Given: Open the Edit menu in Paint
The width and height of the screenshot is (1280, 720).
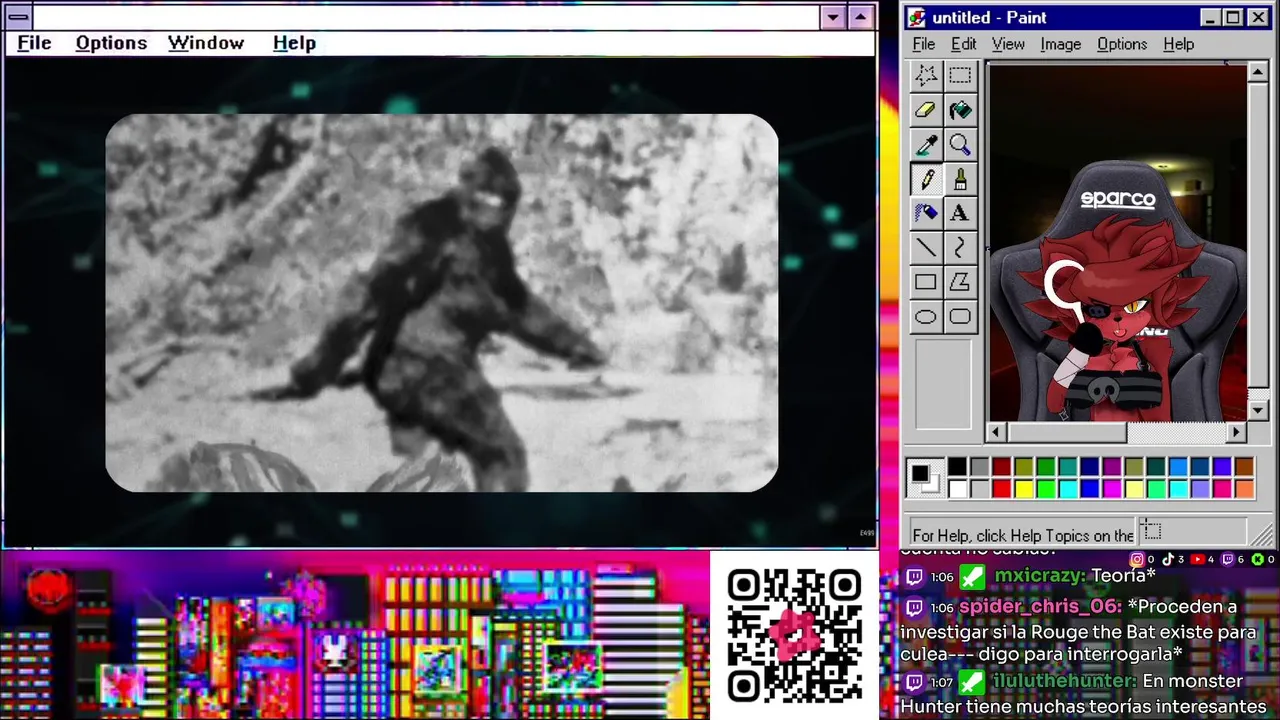Looking at the screenshot, I should click(x=963, y=44).
